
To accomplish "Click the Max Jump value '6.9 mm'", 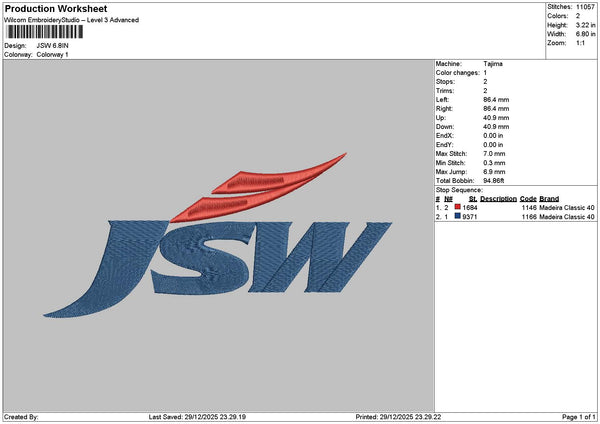I will coord(494,172).
